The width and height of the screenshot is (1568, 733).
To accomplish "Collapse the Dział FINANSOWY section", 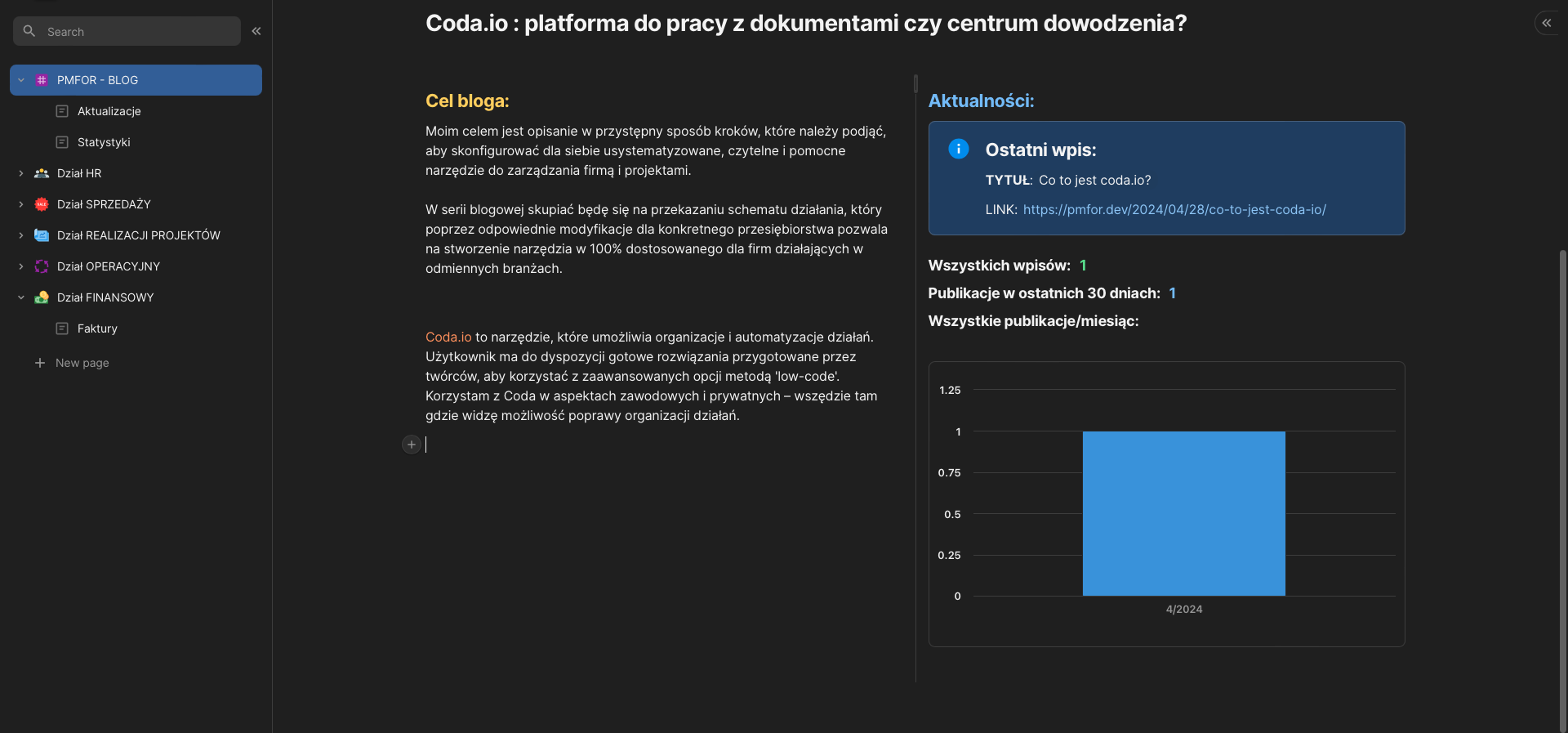I will pyautogui.click(x=21, y=297).
